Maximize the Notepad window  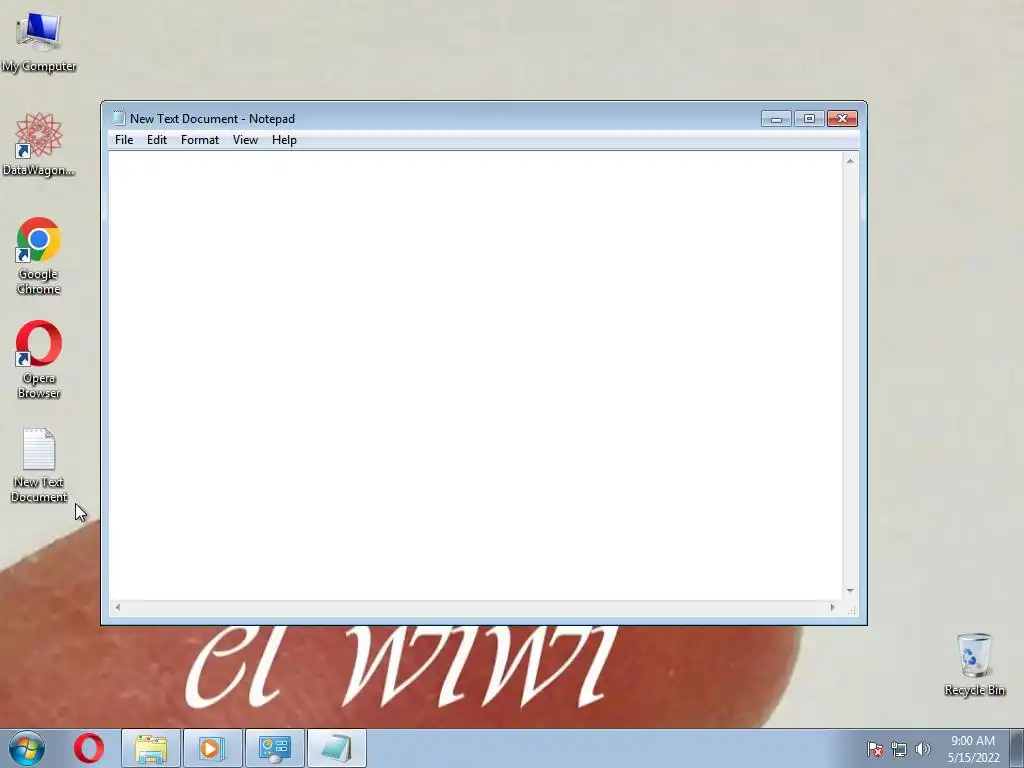tap(809, 118)
